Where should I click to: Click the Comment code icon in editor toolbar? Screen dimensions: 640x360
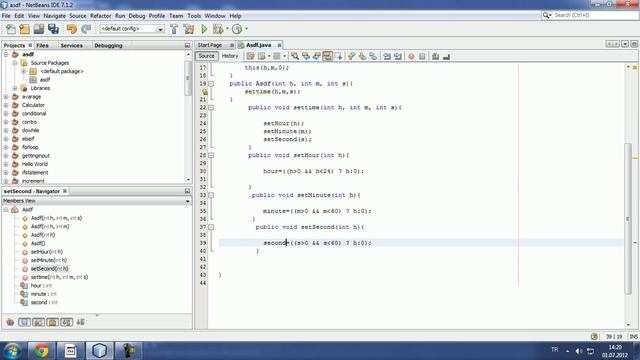[436, 56]
